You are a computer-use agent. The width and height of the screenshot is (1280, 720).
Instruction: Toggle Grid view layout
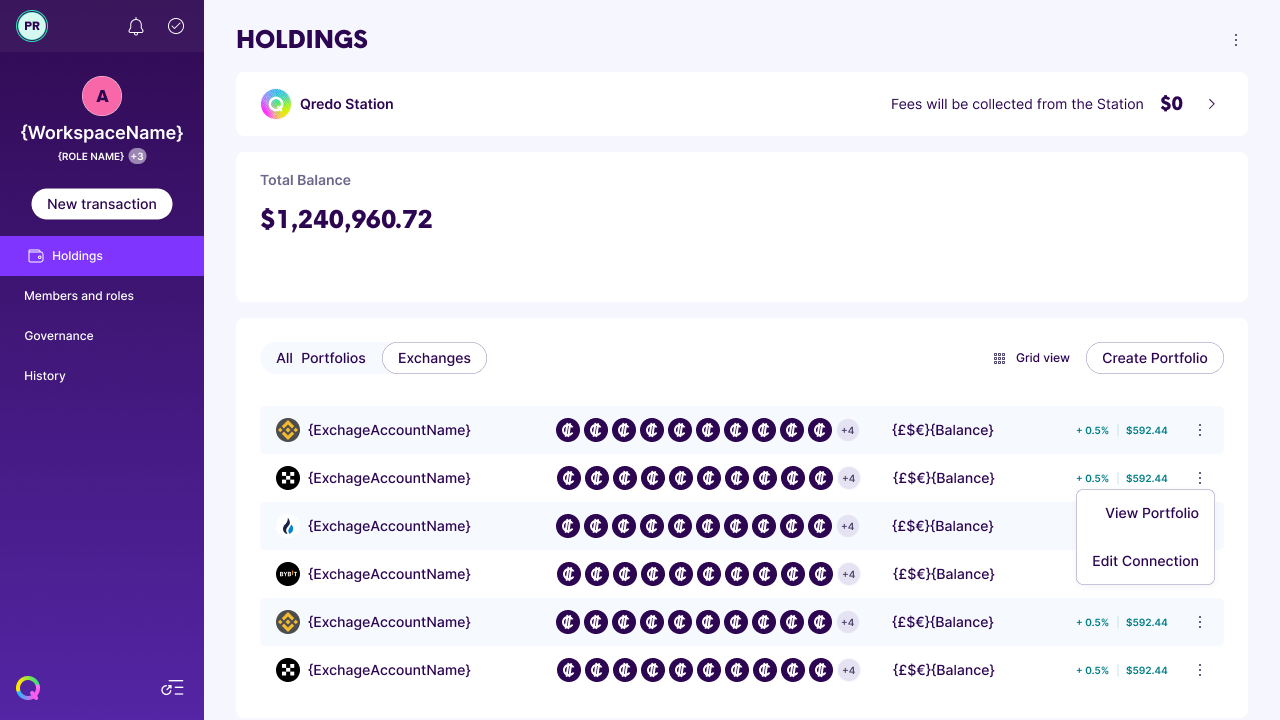click(x=1031, y=358)
